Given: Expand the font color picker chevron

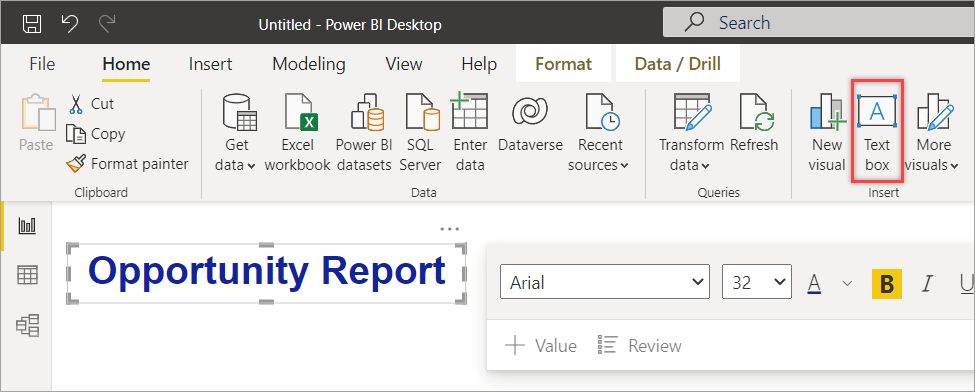Looking at the screenshot, I should tap(847, 284).
